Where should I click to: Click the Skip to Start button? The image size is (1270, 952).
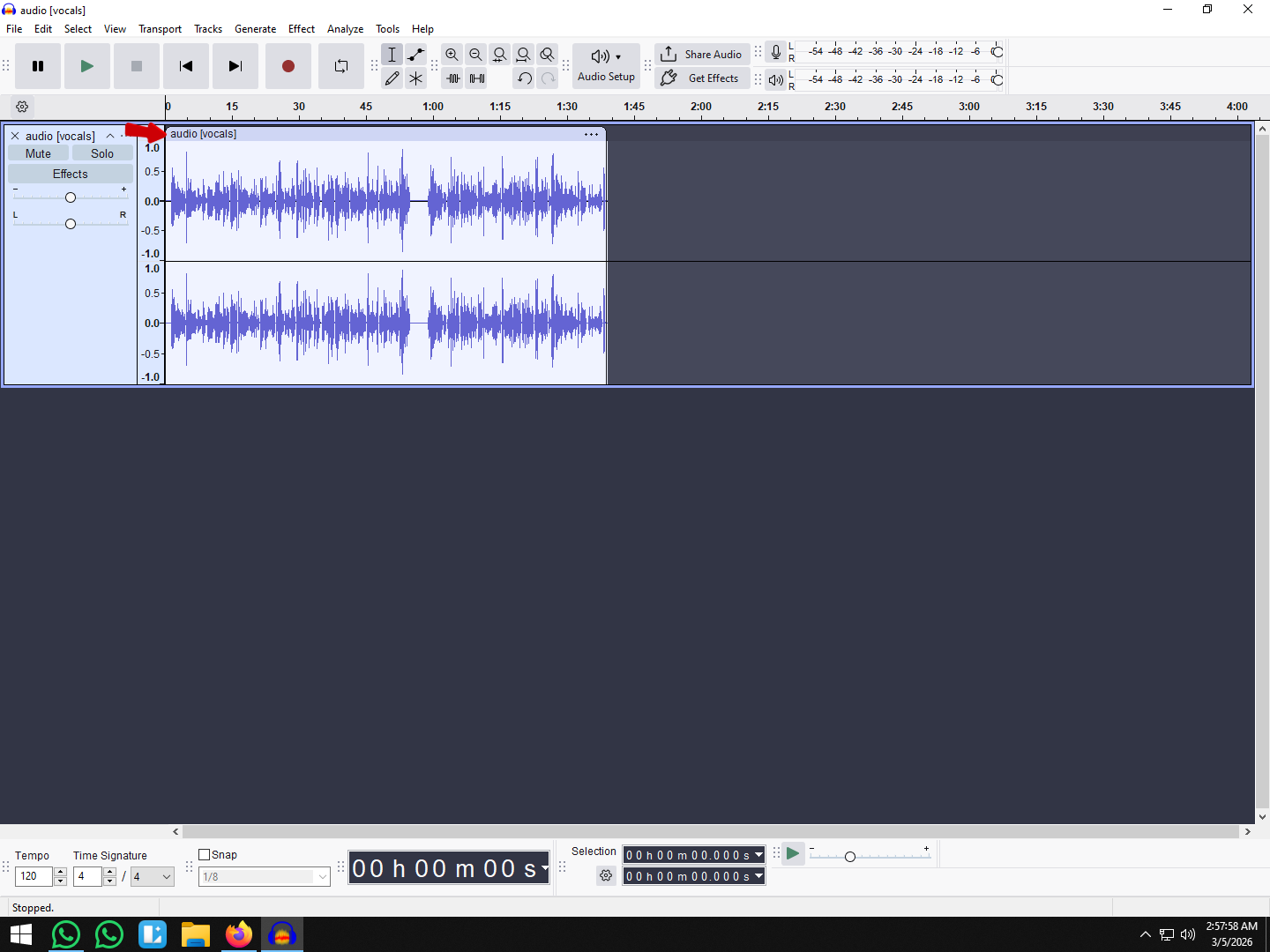tap(186, 66)
